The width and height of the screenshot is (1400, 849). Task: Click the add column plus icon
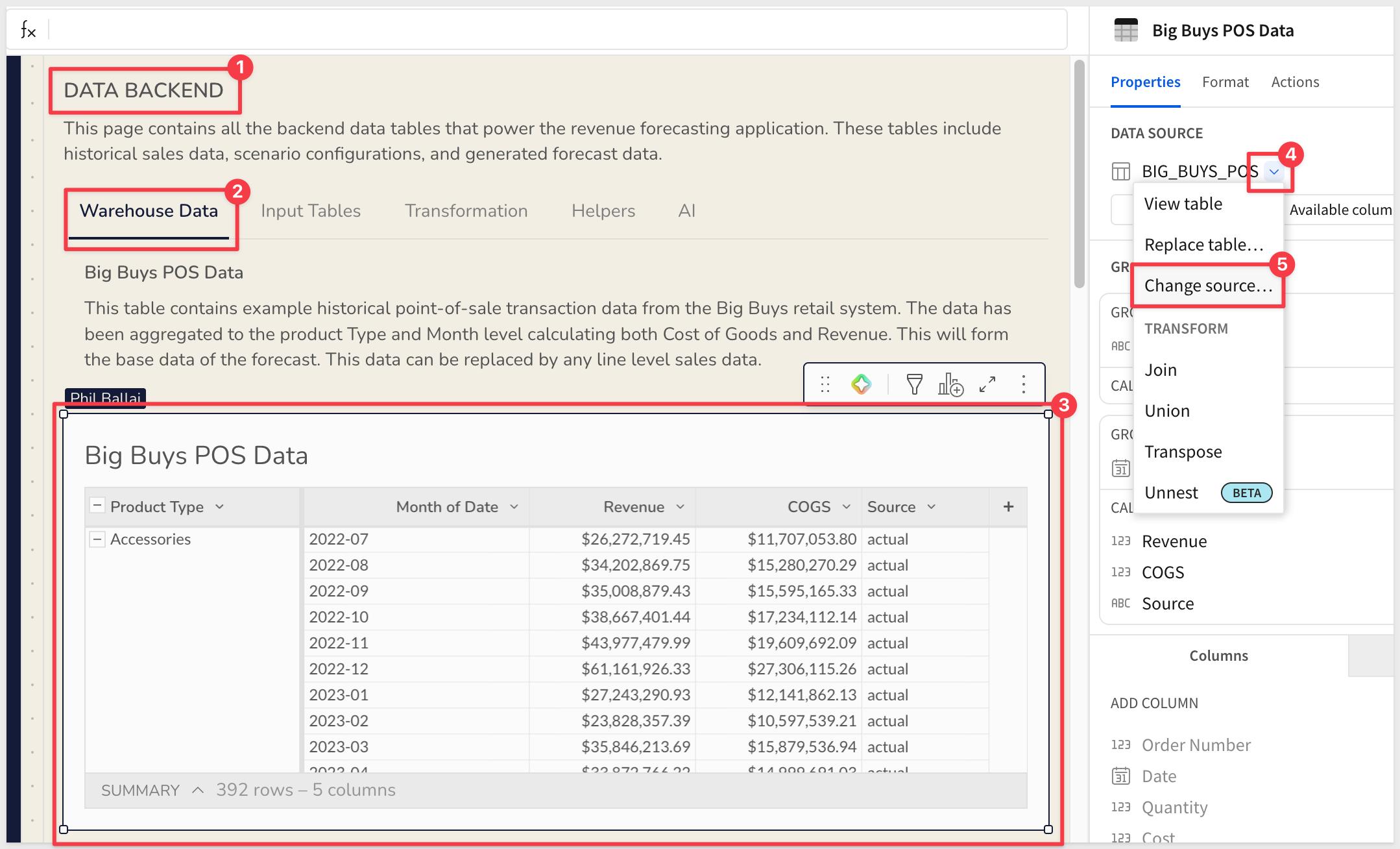pos(1008,507)
